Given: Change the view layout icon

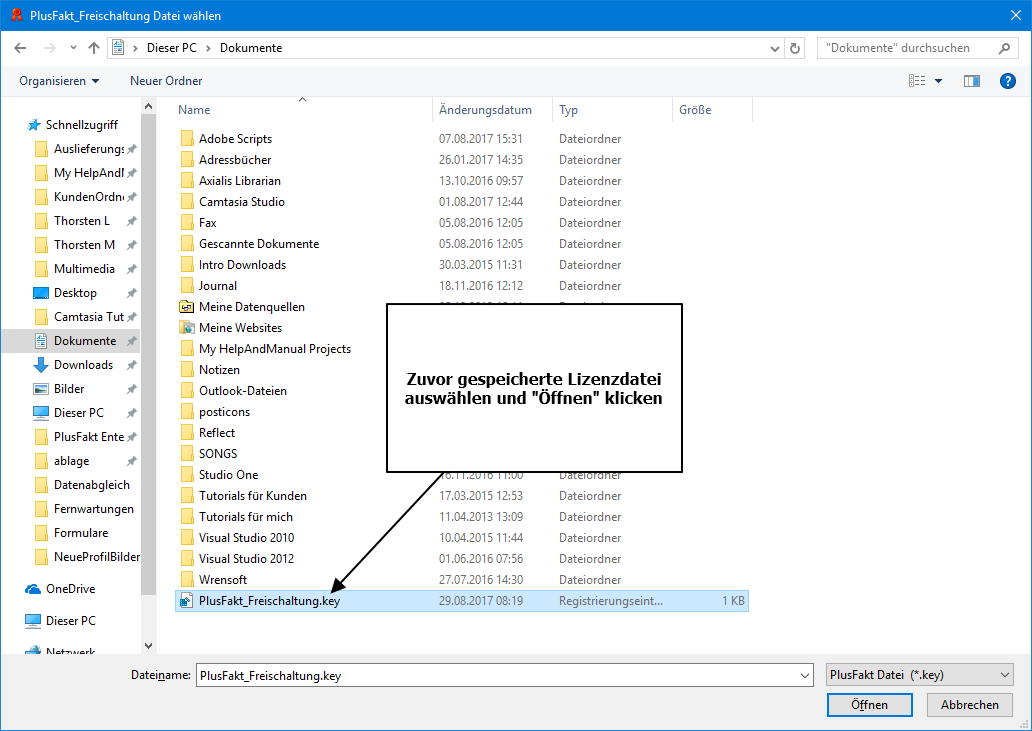Looking at the screenshot, I should coord(917,81).
